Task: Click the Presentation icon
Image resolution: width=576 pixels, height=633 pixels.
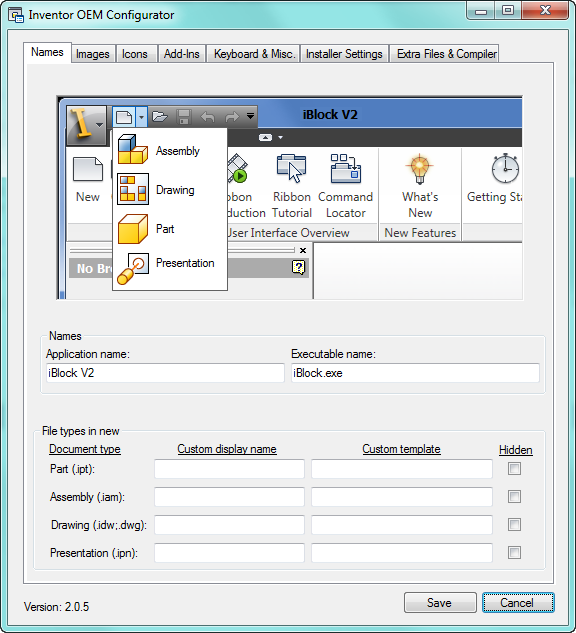Action: (x=133, y=268)
